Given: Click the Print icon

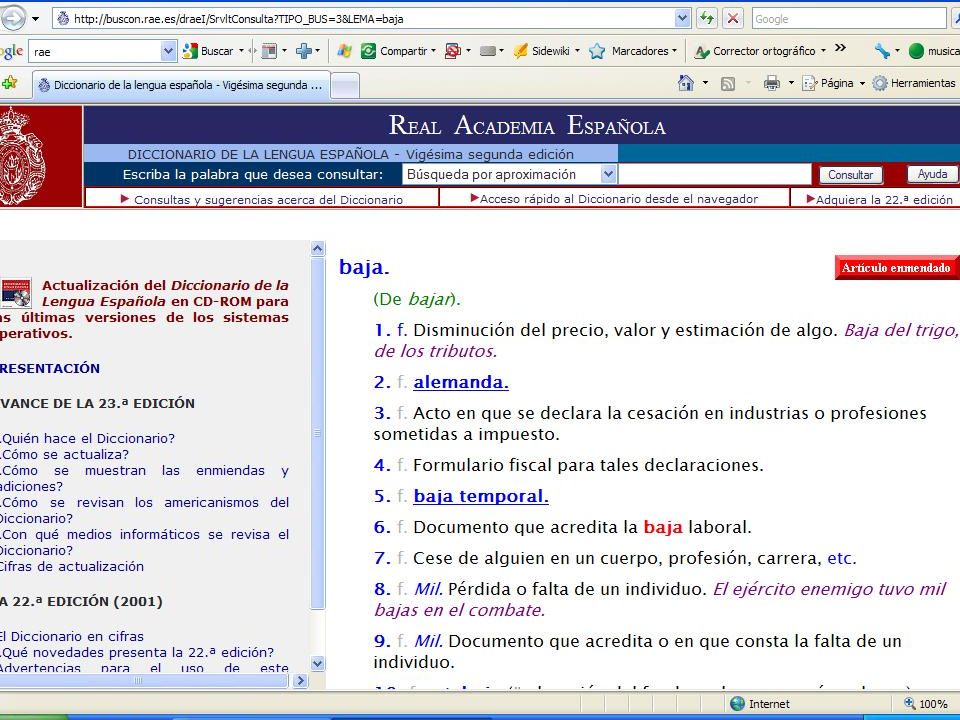Looking at the screenshot, I should click(771, 83).
